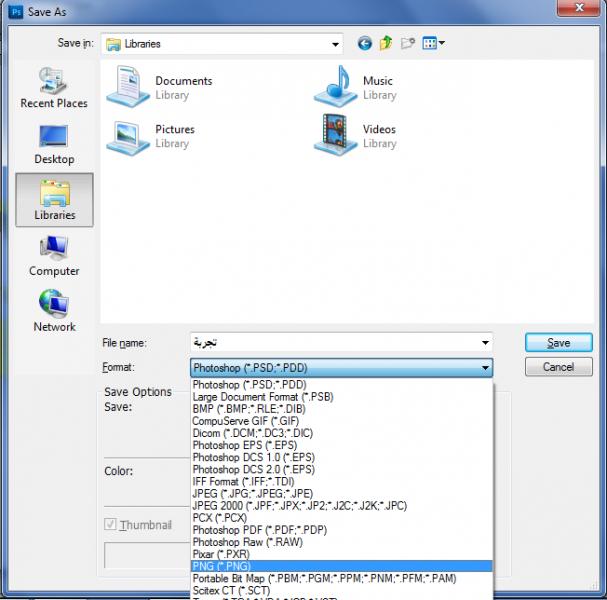
Task: Choose CompuServe GIF format
Action: pyautogui.click(x=342, y=421)
